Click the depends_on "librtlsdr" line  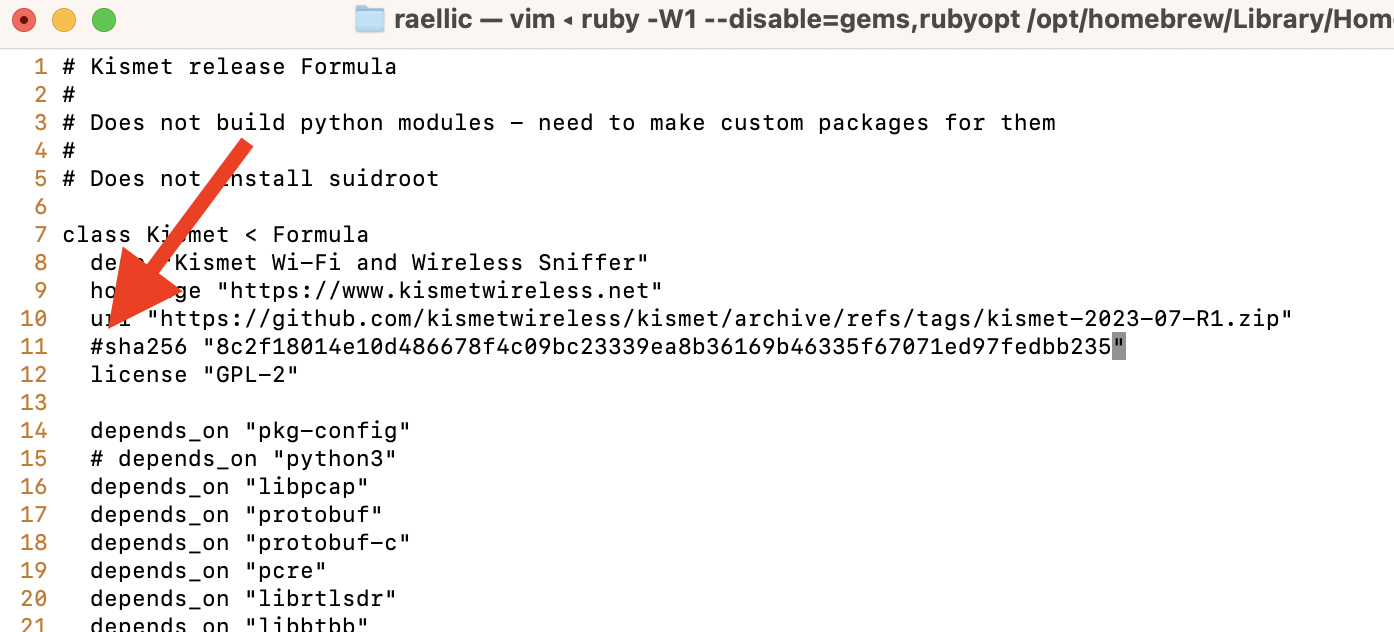(244, 599)
